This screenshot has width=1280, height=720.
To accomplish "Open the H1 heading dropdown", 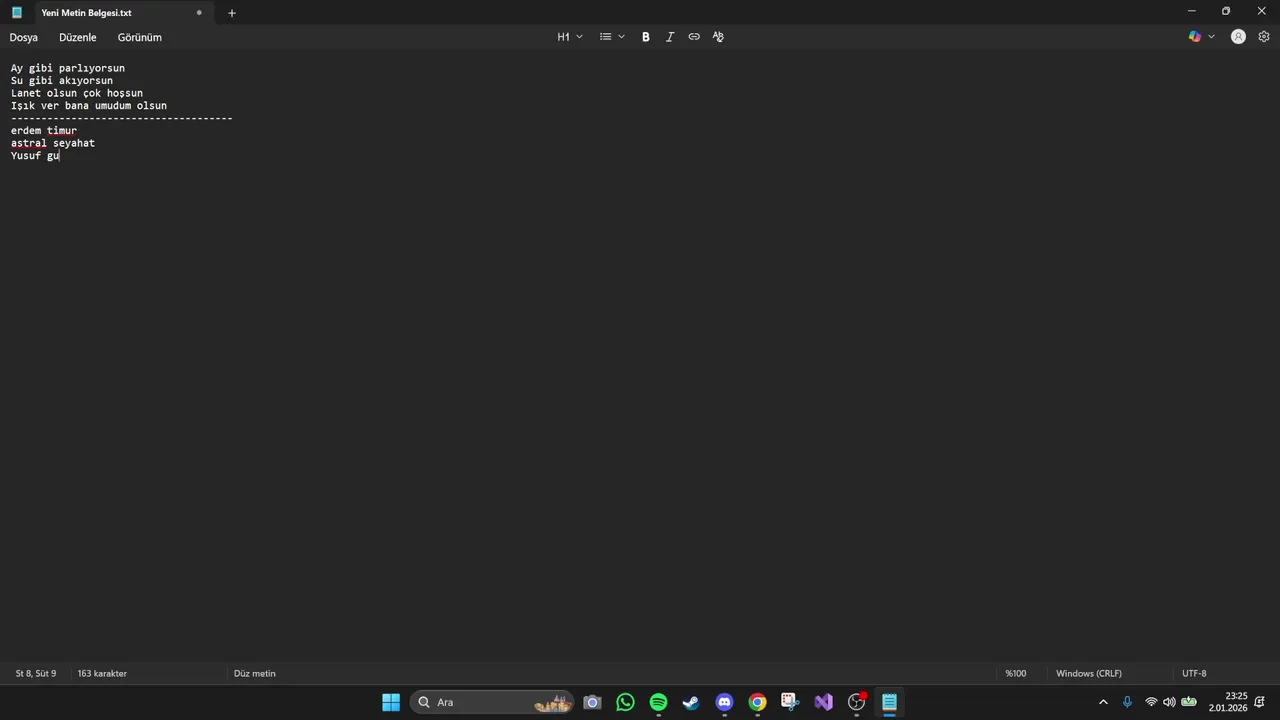I will pos(570,37).
